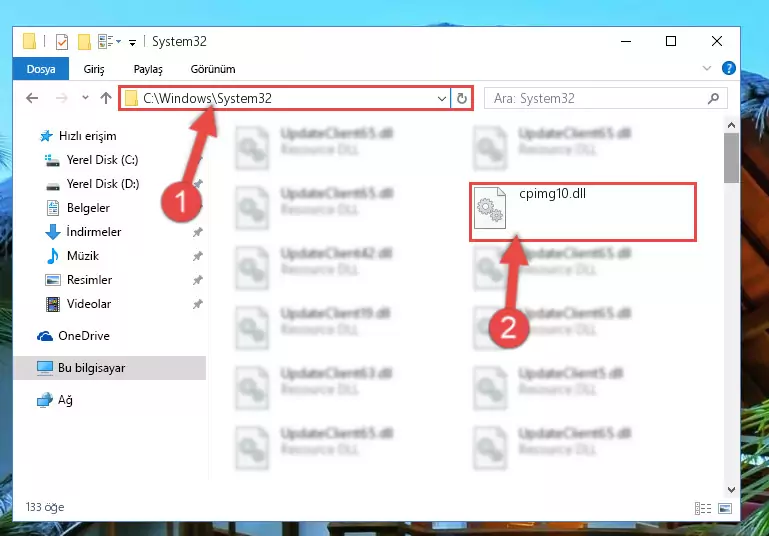Image resolution: width=769 pixels, height=536 pixels.
Task: Switch to the Görünüm ribbon tab
Action: tap(213, 69)
